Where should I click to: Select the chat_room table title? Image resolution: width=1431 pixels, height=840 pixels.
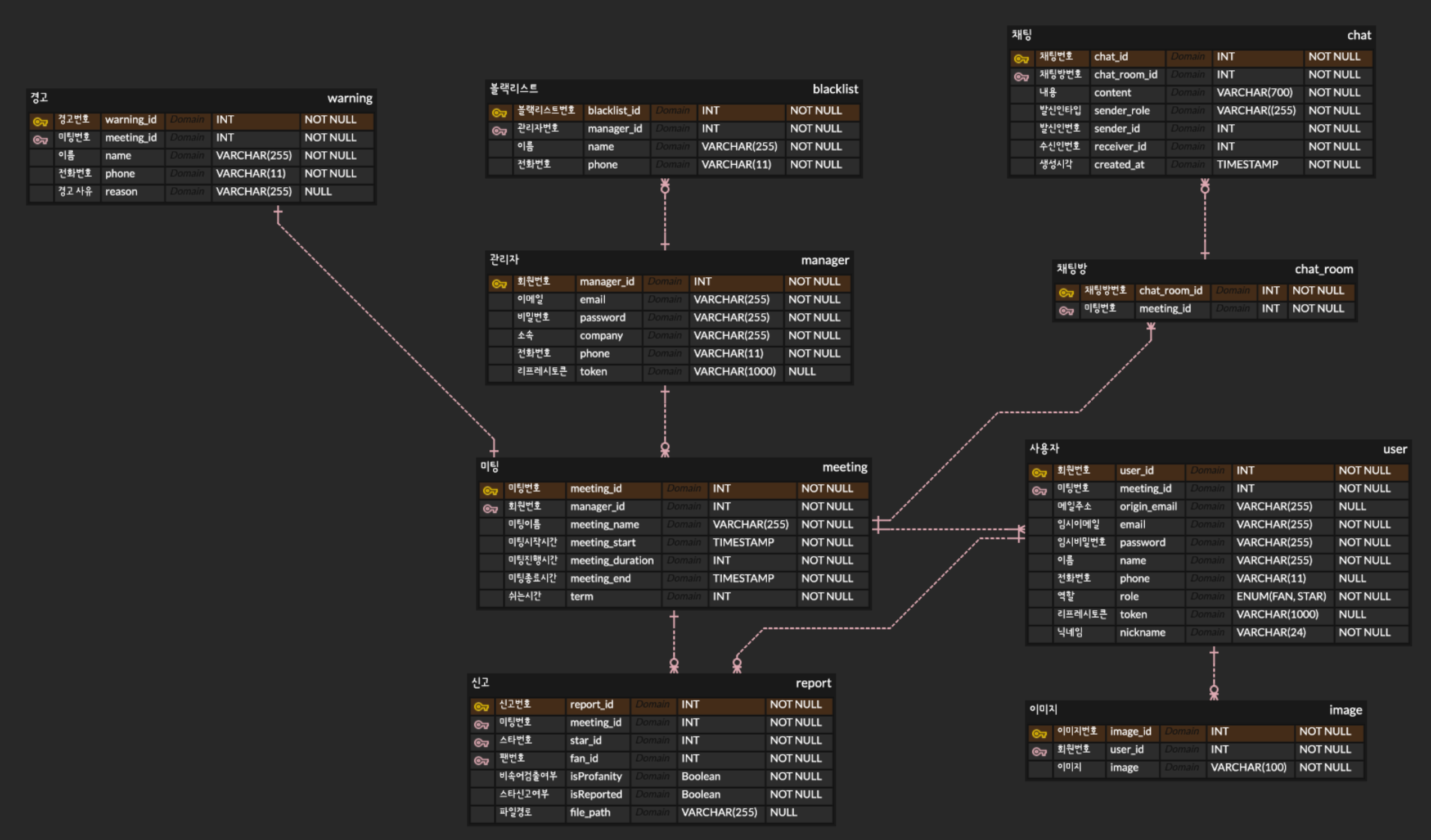click(x=1324, y=269)
